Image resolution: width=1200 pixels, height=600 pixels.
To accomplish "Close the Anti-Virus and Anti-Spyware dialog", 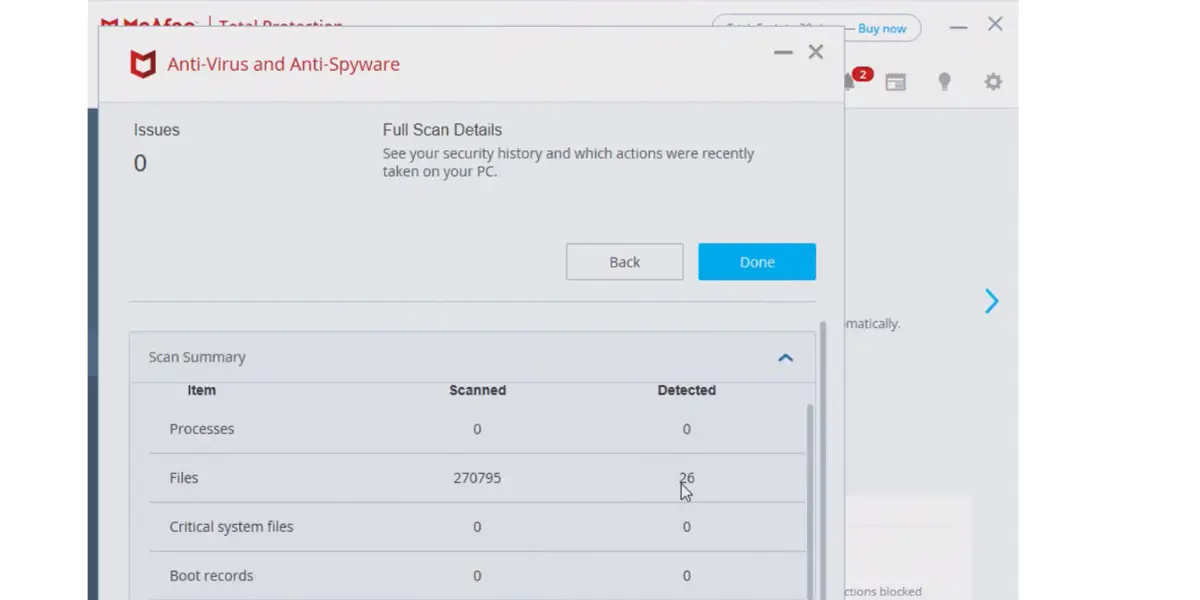I will coord(816,52).
